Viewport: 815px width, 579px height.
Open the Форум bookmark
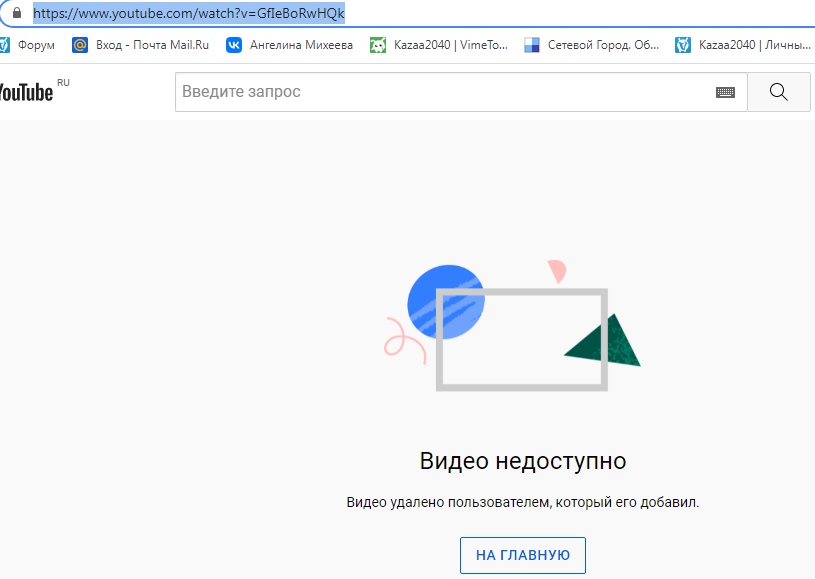28,45
